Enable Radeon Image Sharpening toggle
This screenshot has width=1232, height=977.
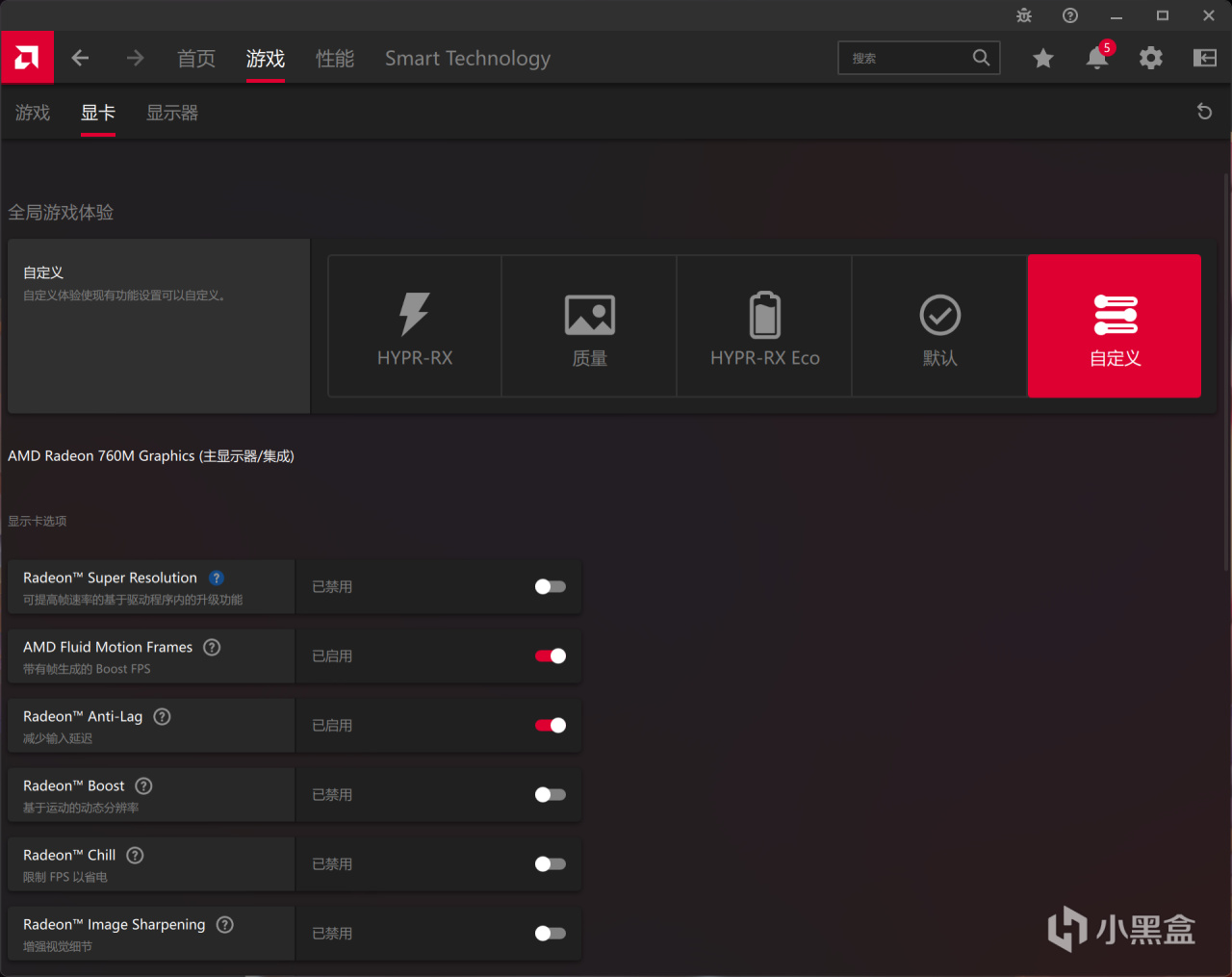click(x=551, y=934)
